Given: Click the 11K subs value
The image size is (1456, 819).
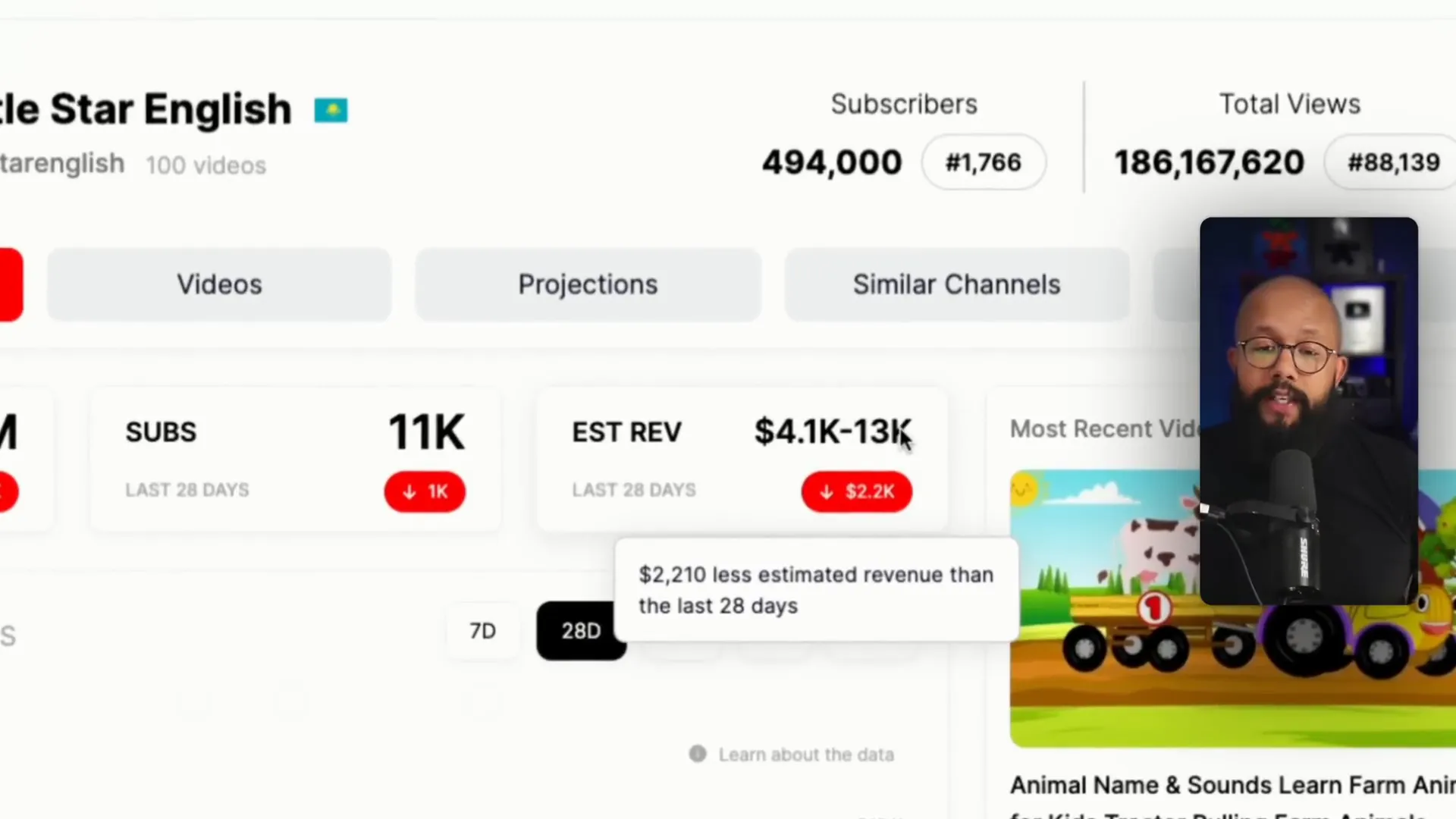Looking at the screenshot, I should 426,432.
